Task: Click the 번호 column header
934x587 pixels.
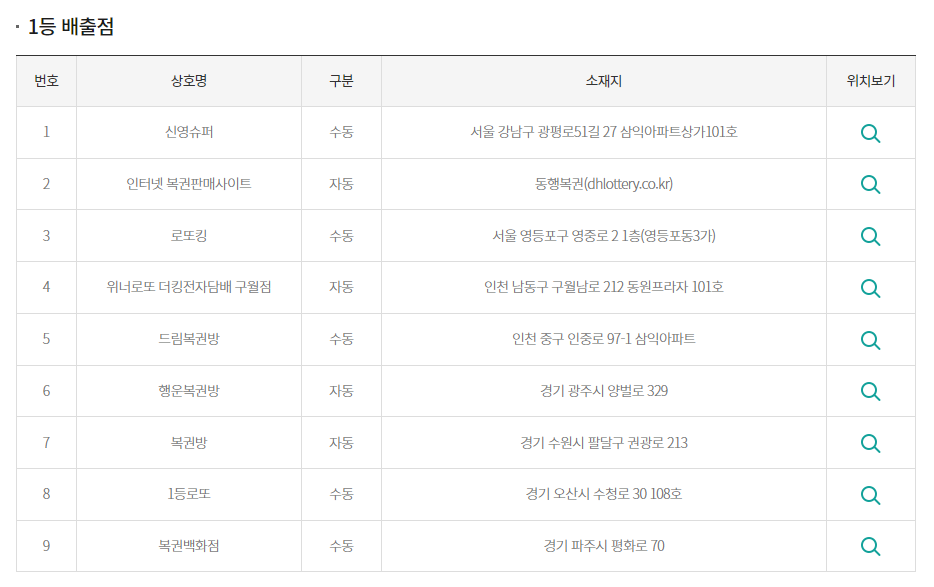Action: click(x=47, y=81)
